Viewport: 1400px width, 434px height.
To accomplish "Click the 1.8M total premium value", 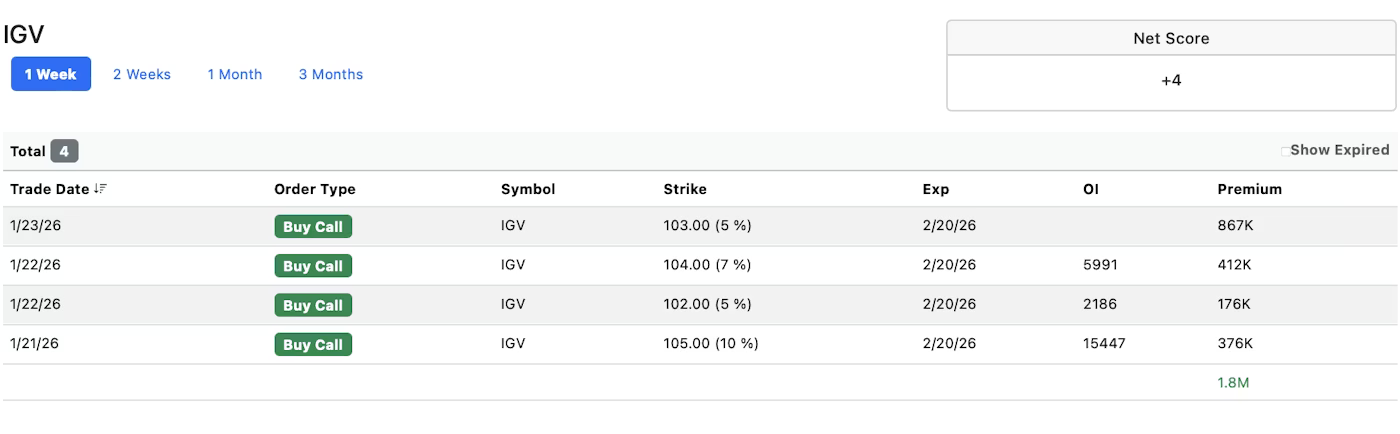I will click(x=1233, y=383).
